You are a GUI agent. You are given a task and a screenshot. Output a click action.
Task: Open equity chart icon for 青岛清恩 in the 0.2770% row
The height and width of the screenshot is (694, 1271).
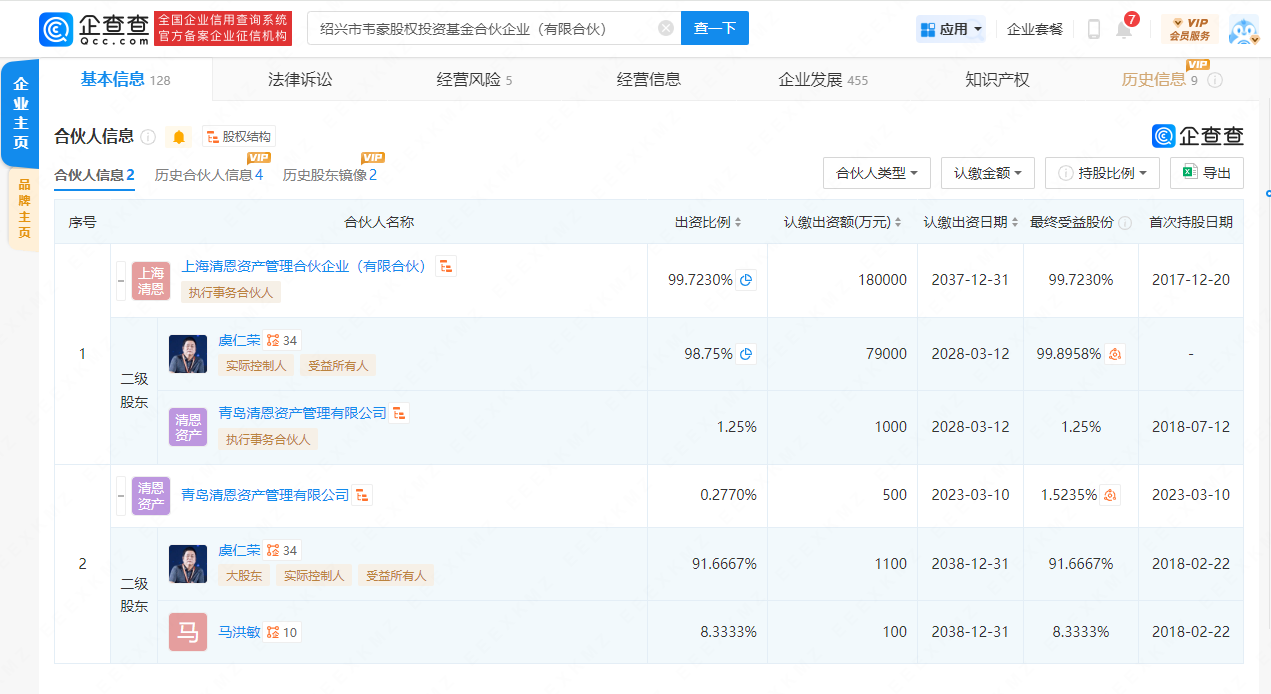[362, 495]
